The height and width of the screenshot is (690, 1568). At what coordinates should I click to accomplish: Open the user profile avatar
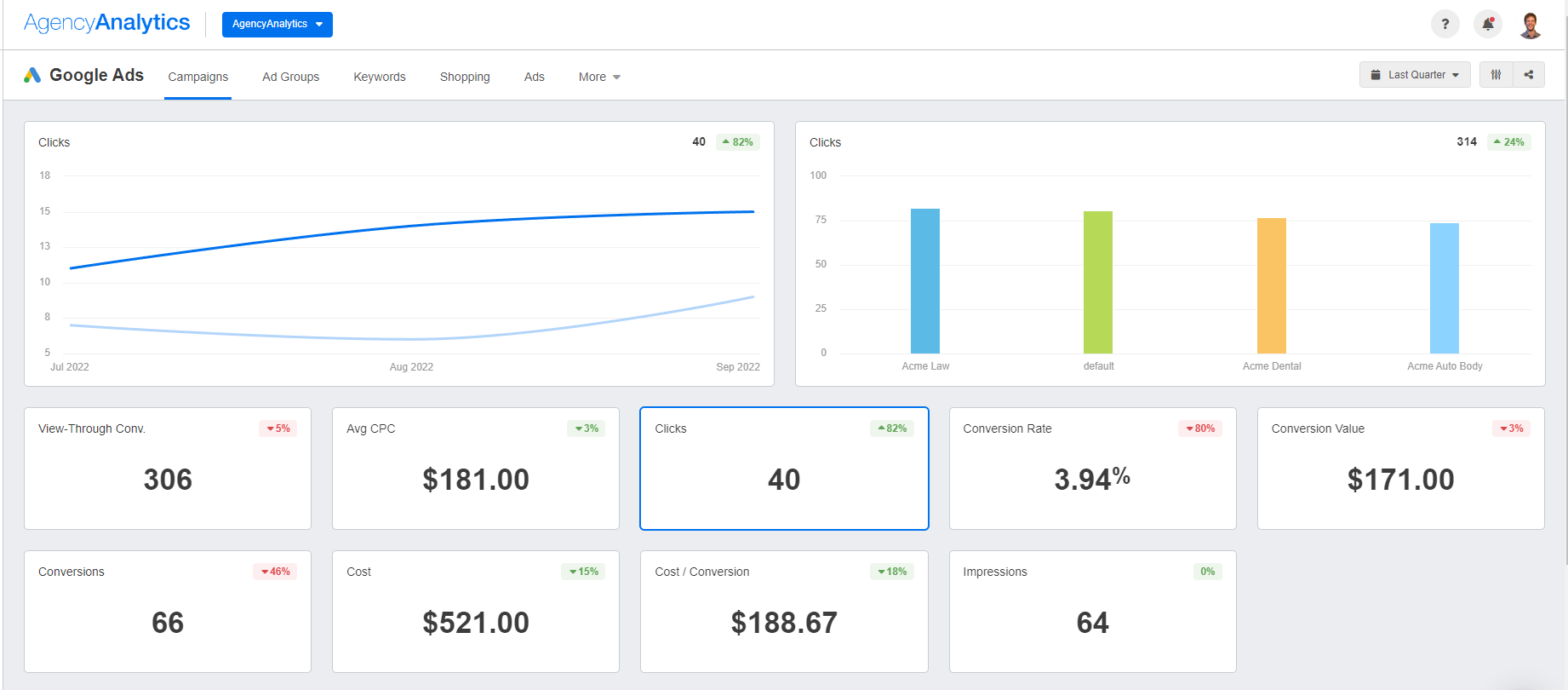tap(1531, 25)
